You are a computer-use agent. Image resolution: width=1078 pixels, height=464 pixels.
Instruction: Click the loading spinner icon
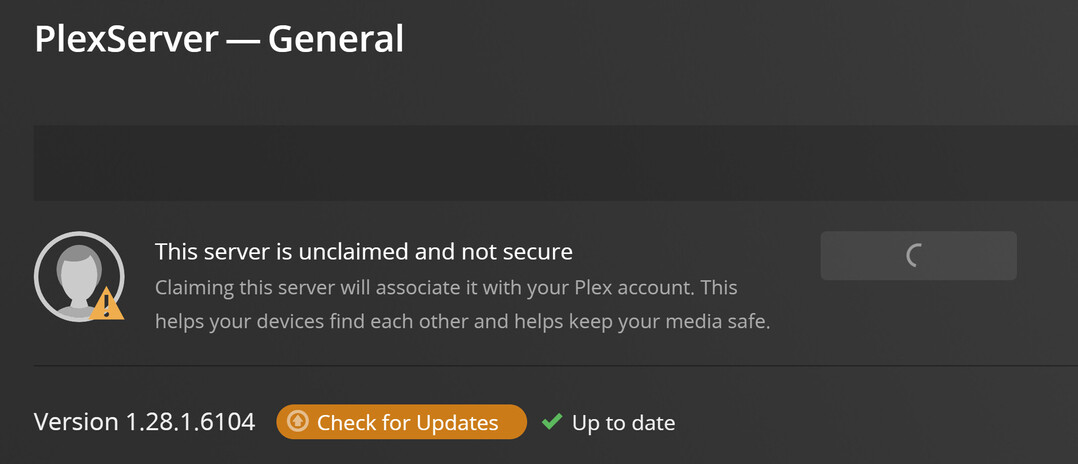(x=916, y=256)
